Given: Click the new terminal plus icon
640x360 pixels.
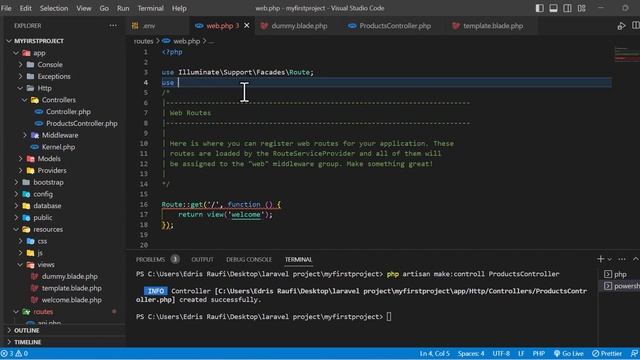Looking at the screenshot, I should (x=600, y=259).
